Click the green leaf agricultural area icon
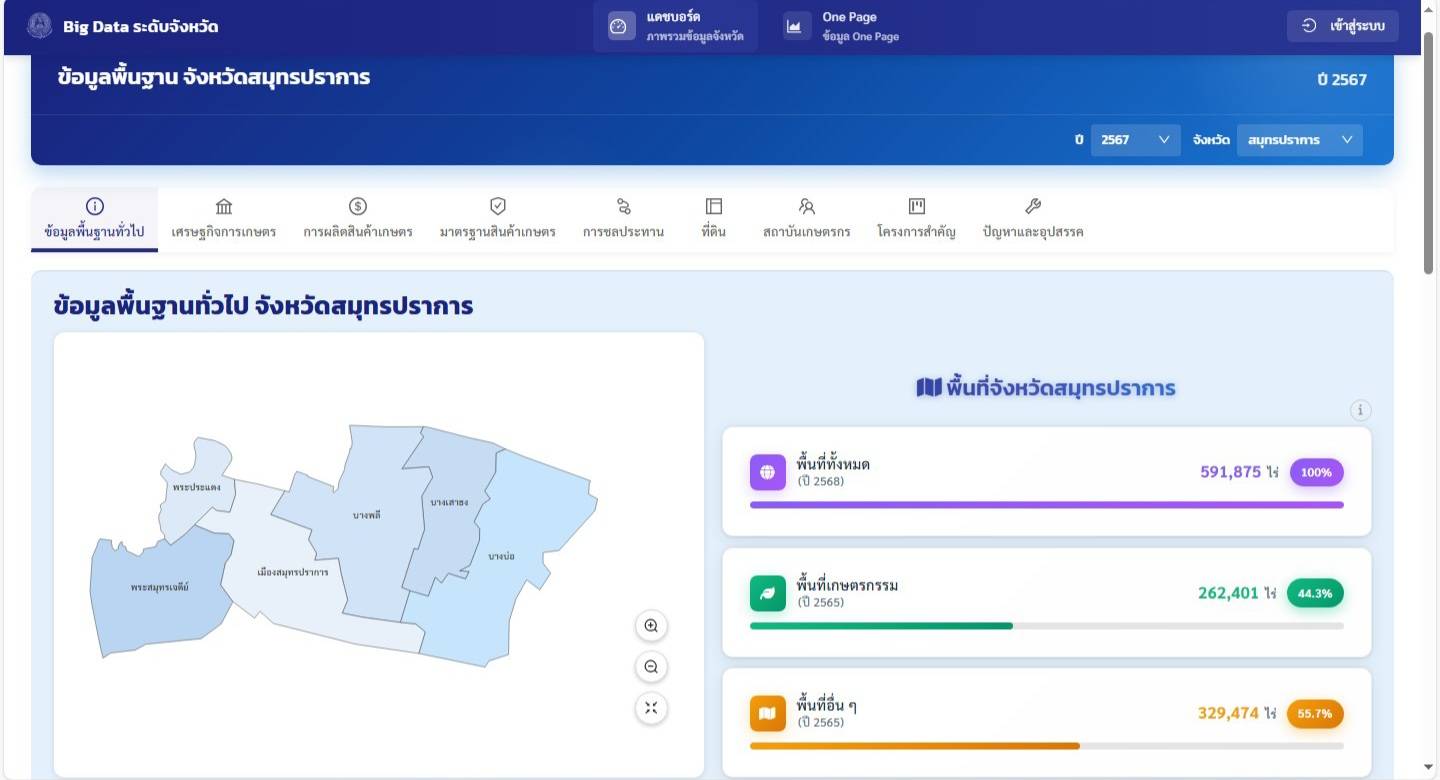 click(x=767, y=593)
